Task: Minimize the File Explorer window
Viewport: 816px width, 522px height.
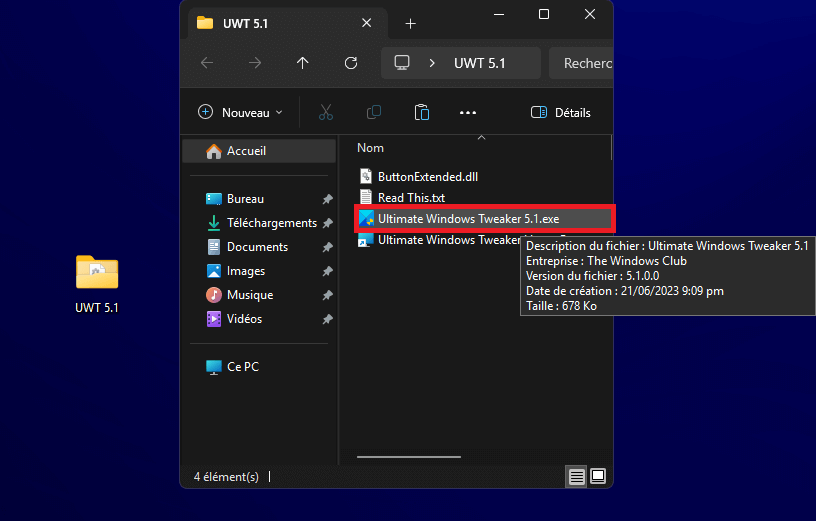Action: pos(499,14)
